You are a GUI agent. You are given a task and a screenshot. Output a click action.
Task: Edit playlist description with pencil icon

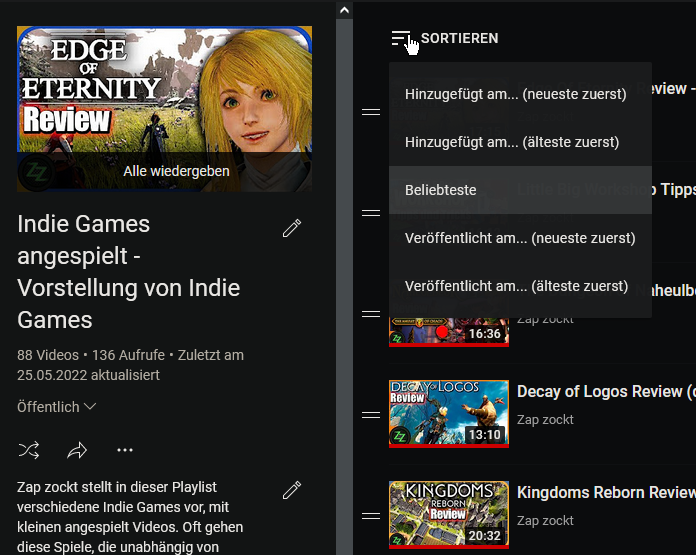click(x=292, y=490)
